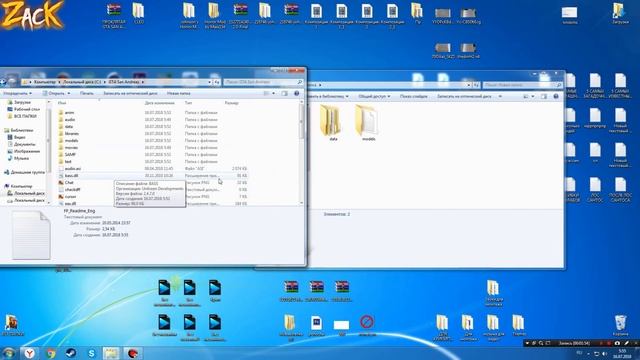This screenshot has width=640, height=360.
Task: Expand the breadcrumb arrow after Компьютер
Action: pyautogui.click(x=59, y=82)
